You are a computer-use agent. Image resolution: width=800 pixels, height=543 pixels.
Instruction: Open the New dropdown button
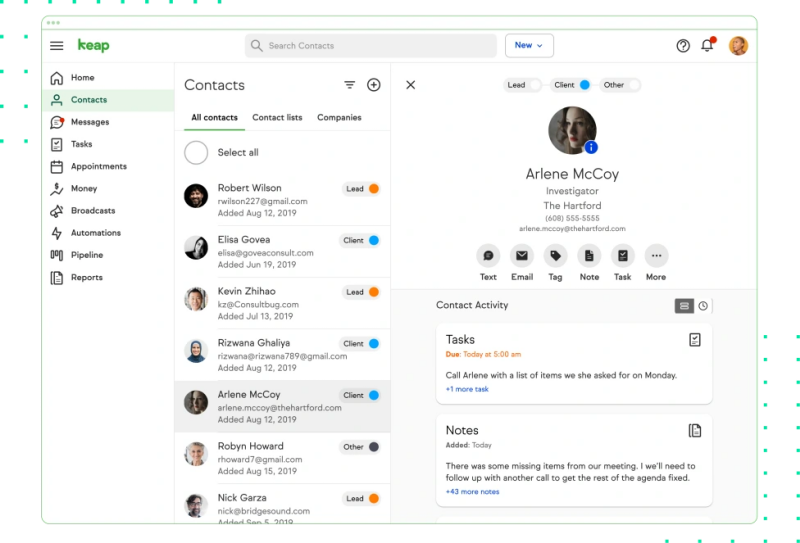tap(529, 45)
